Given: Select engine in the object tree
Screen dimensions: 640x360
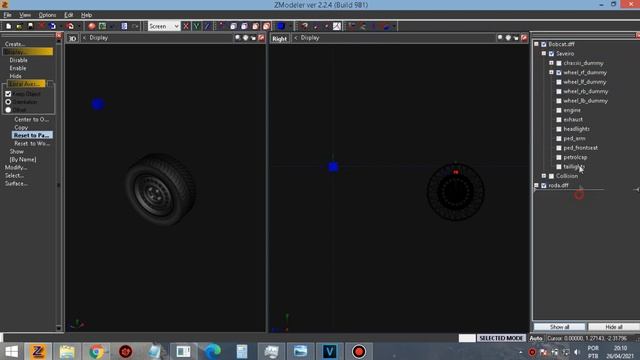Looking at the screenshot, I should pos(572,110).
